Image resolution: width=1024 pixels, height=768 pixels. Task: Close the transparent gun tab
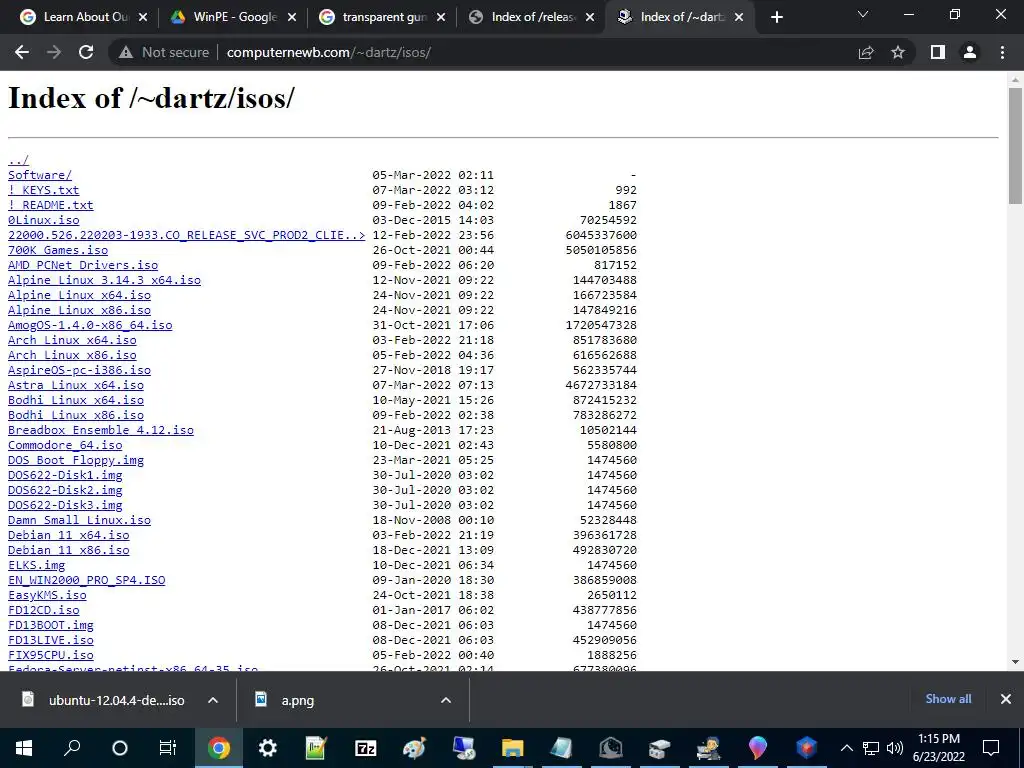tap(441, 18)
